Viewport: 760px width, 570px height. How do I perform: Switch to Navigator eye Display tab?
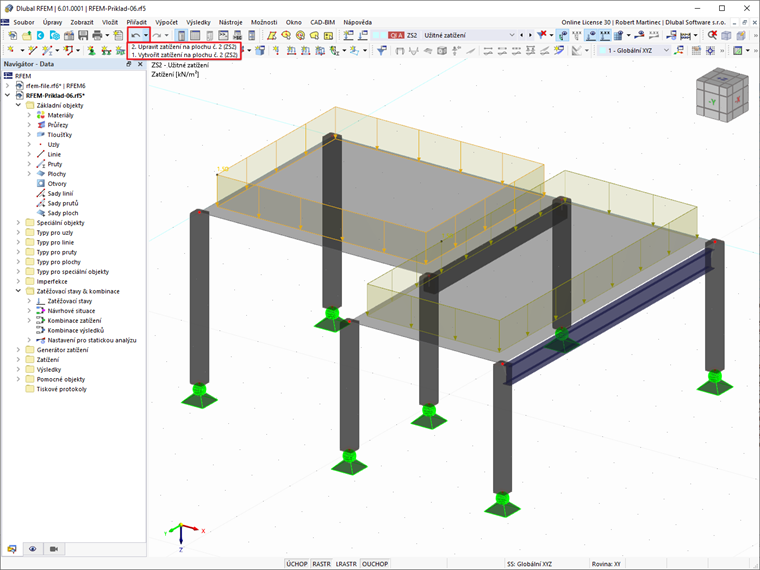coord(32,549)
